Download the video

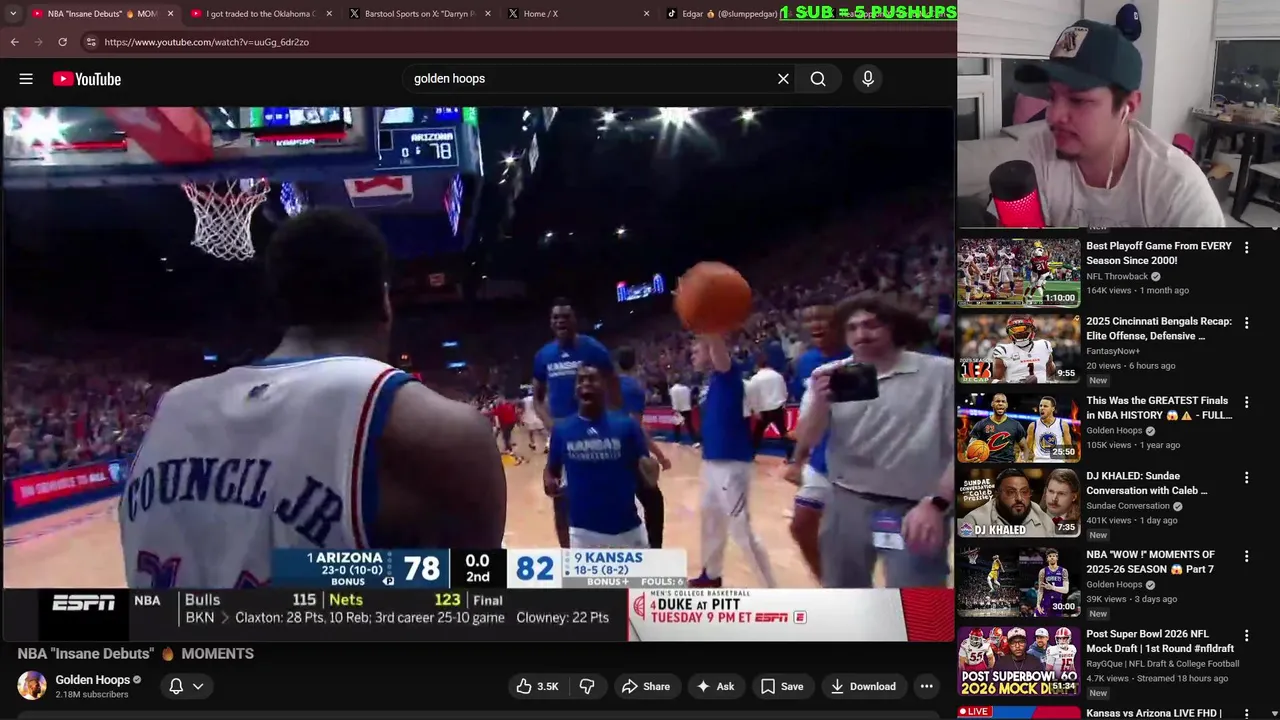coord(863,686)
